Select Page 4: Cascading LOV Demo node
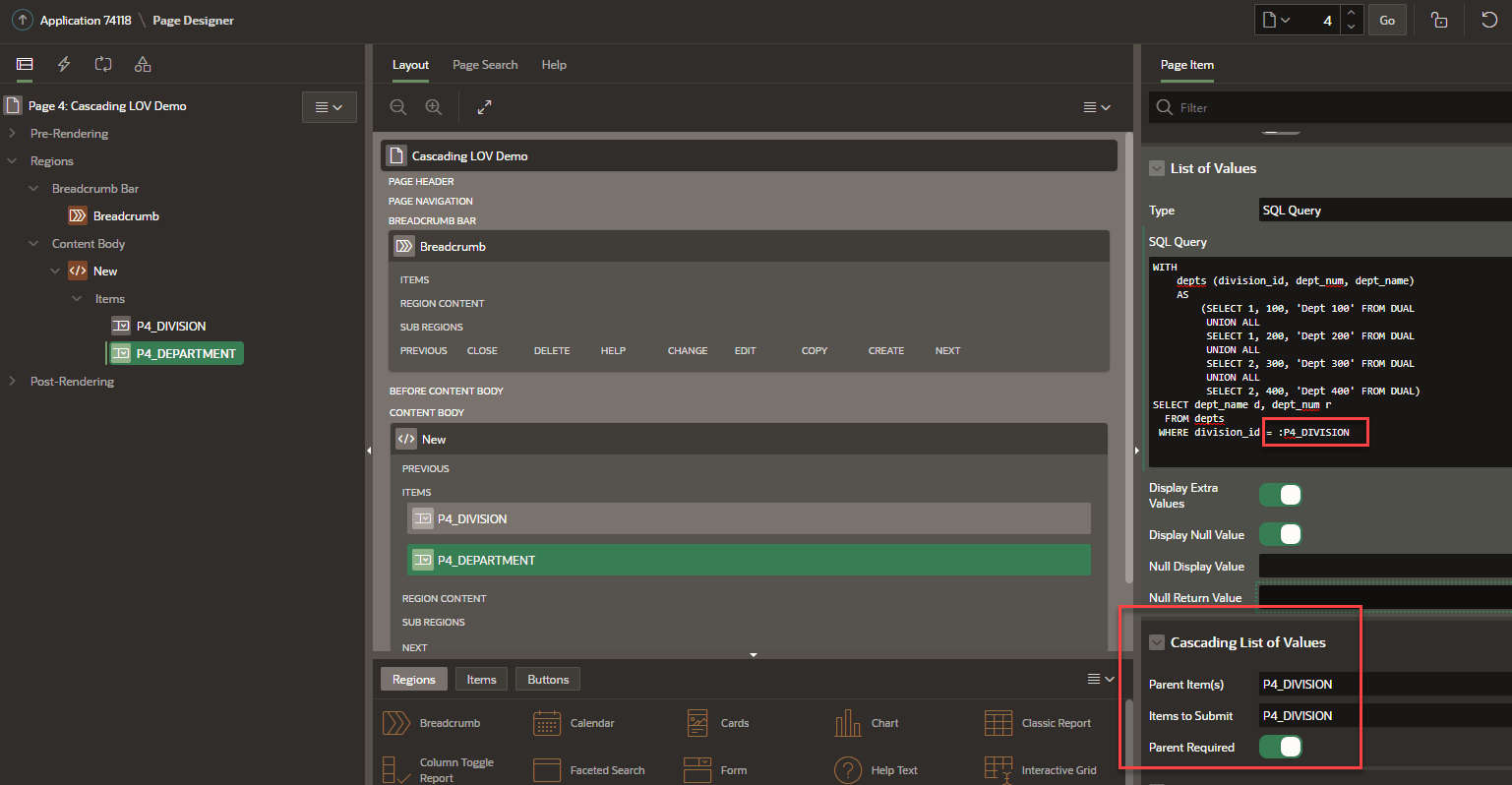Screen dimensions: 1512x785 coord(107,105)
